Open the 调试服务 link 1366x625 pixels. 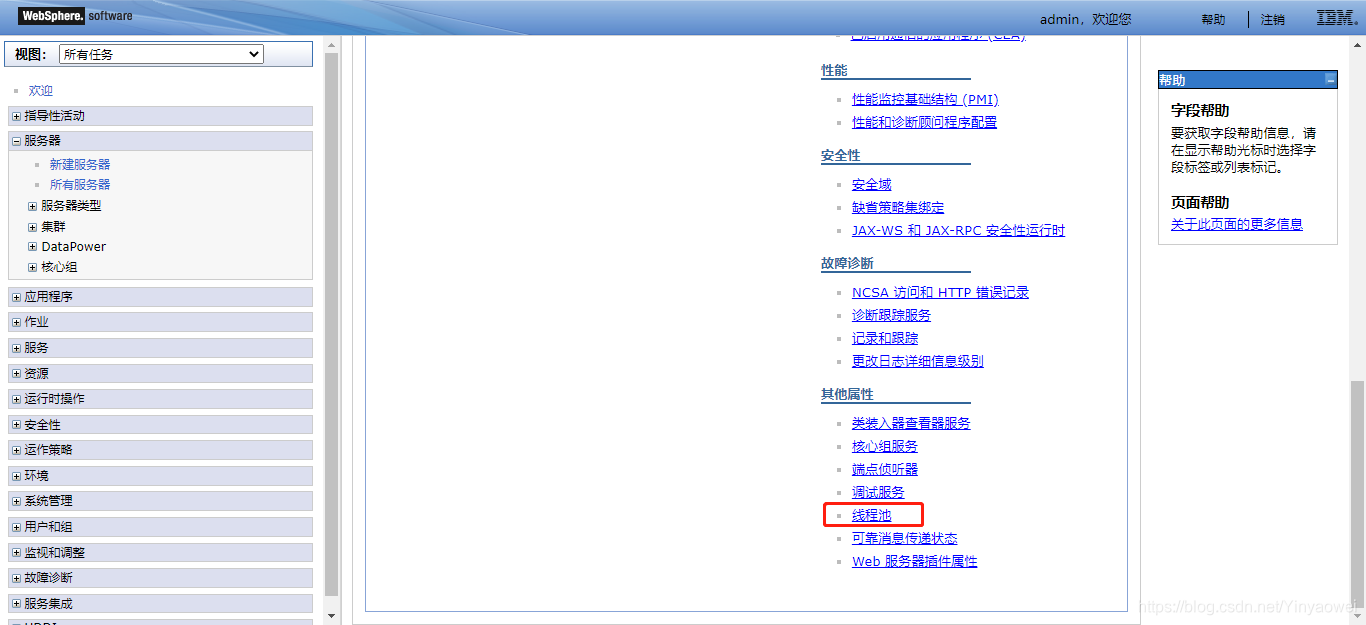878,492
